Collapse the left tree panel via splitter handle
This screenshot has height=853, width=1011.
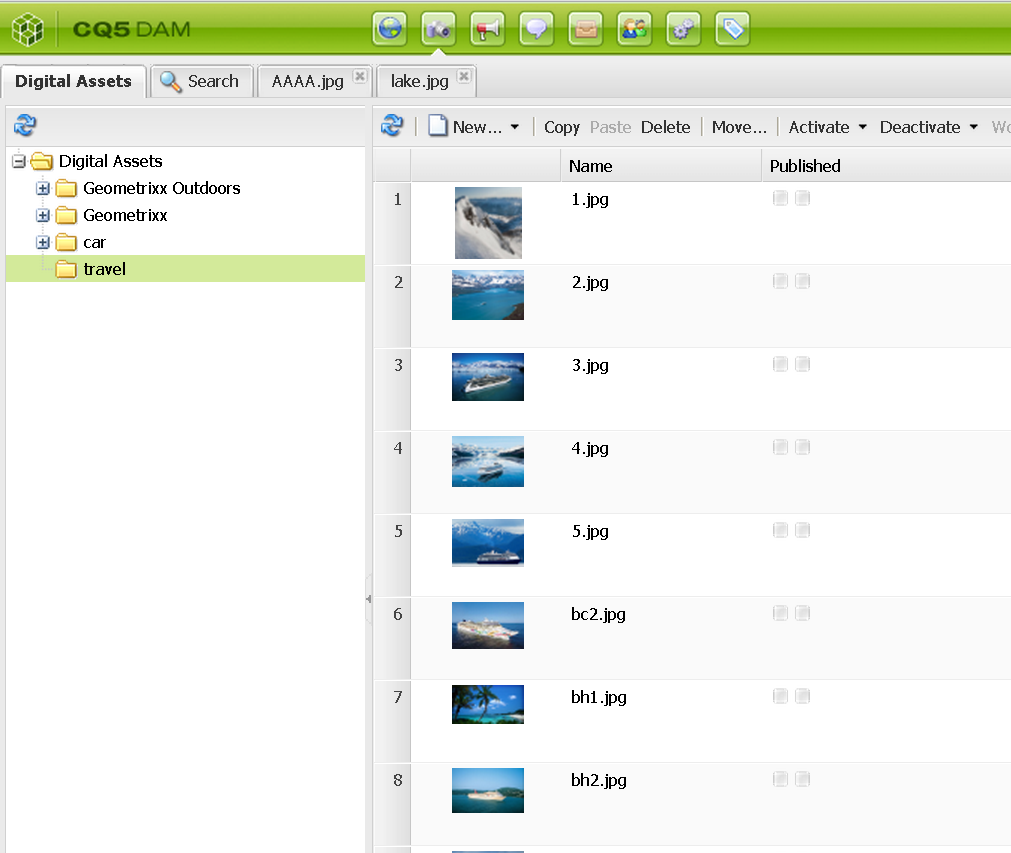(x=368, y=599)
